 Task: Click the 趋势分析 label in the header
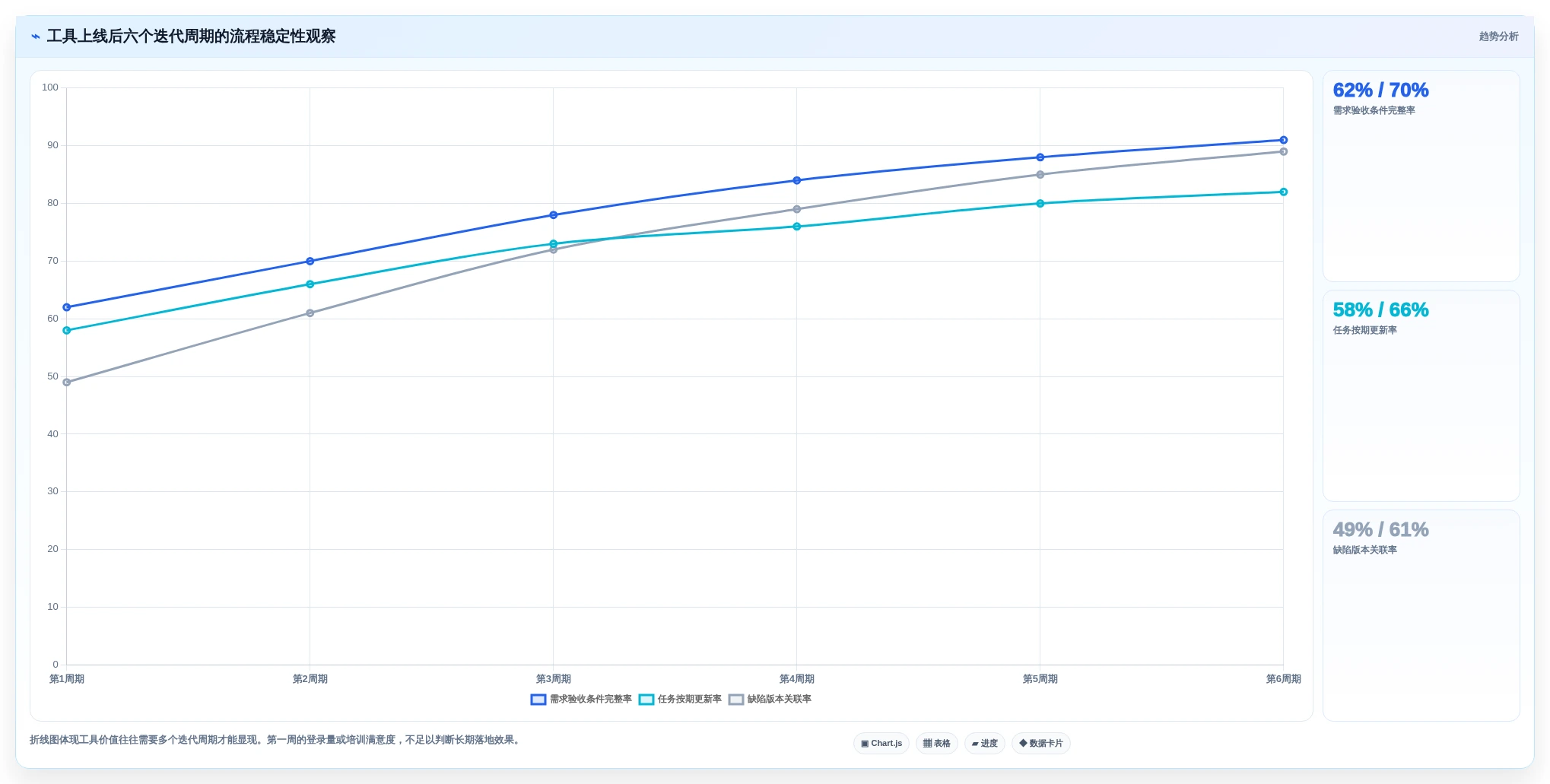tap(1498, 37)
